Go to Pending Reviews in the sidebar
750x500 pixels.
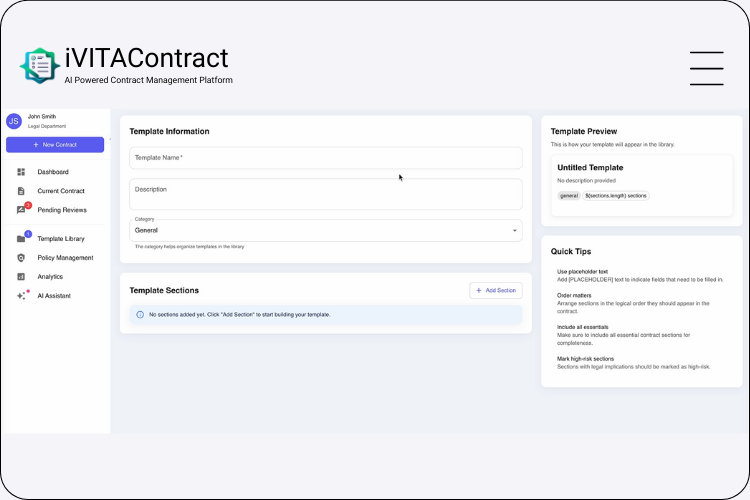coord(62,210)
